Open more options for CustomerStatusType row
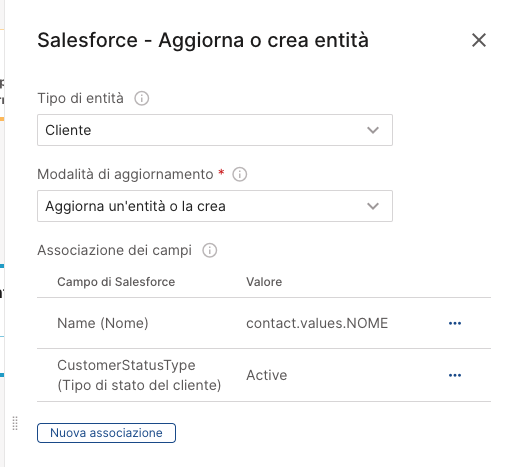Image resolution: width=517 pixels, height=467 pixels. click(455, 375)
